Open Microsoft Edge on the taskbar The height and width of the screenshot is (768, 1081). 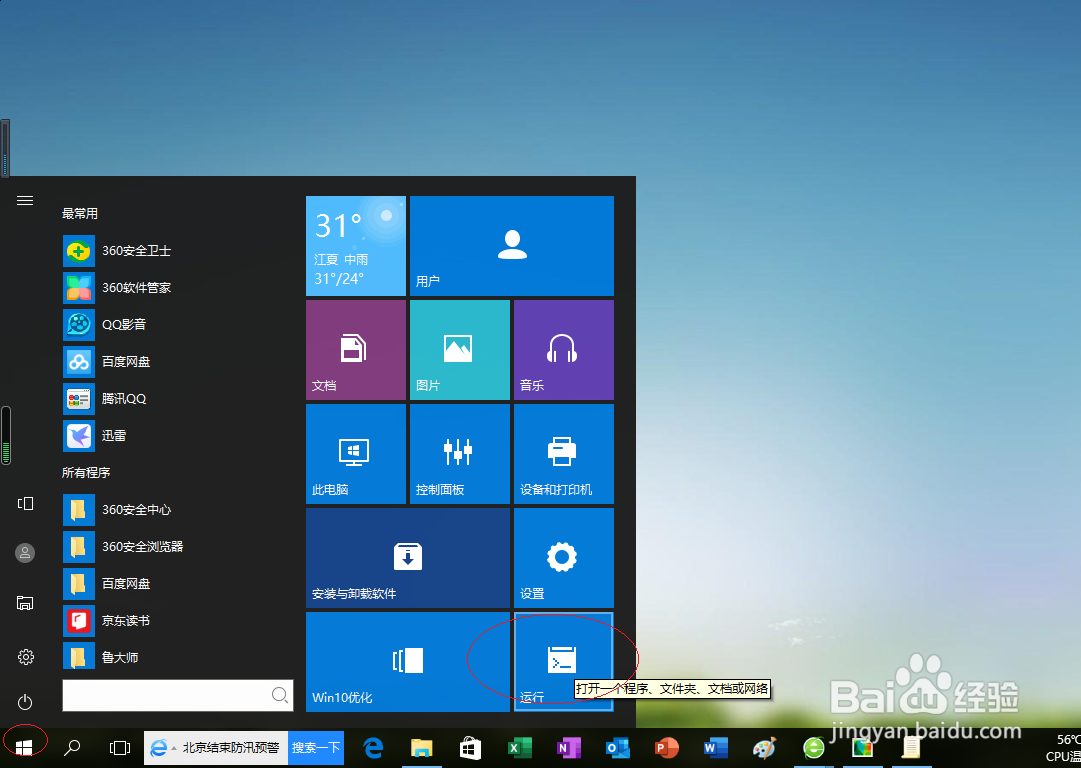click(372, 747)
